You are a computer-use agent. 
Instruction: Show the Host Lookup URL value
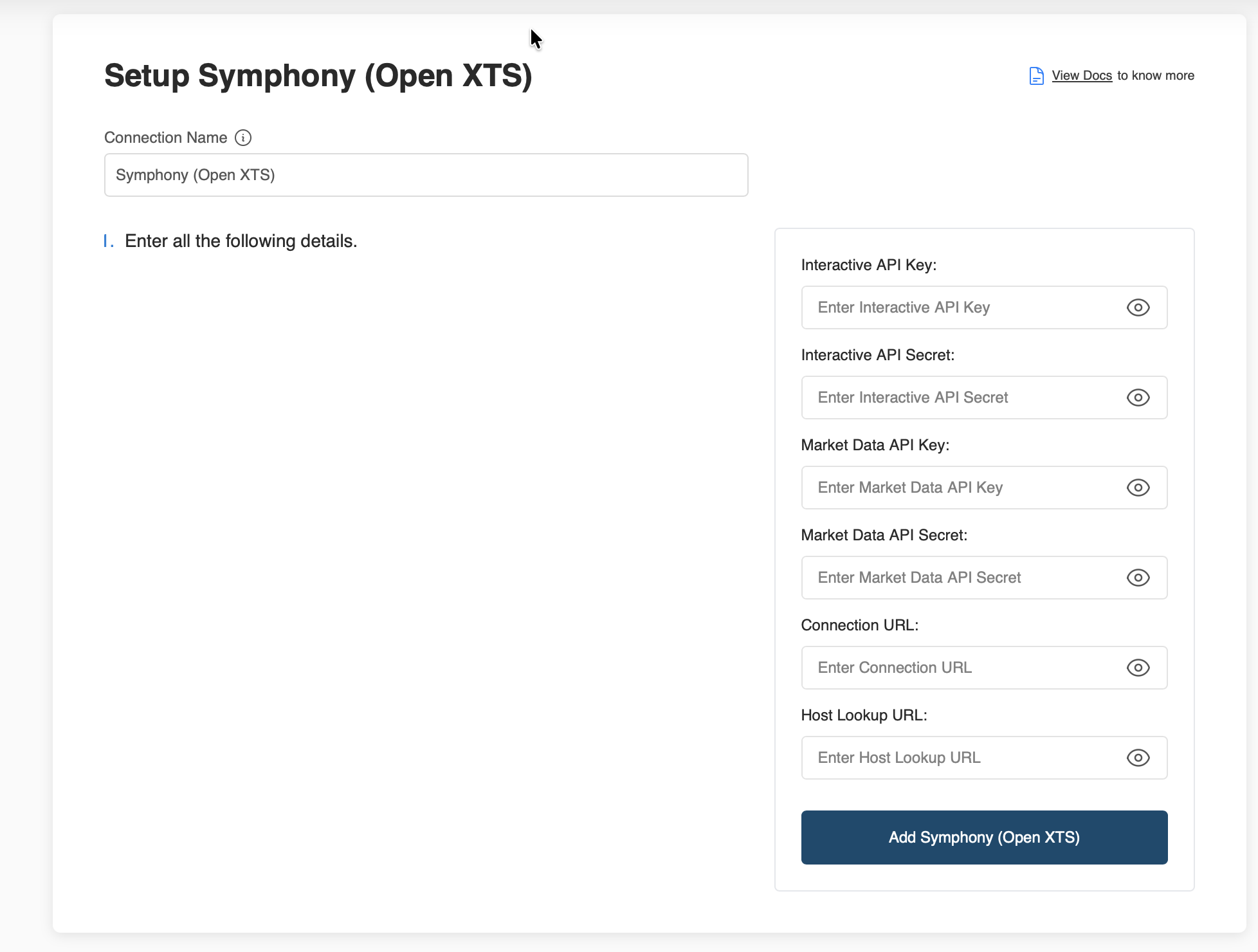1138,758
